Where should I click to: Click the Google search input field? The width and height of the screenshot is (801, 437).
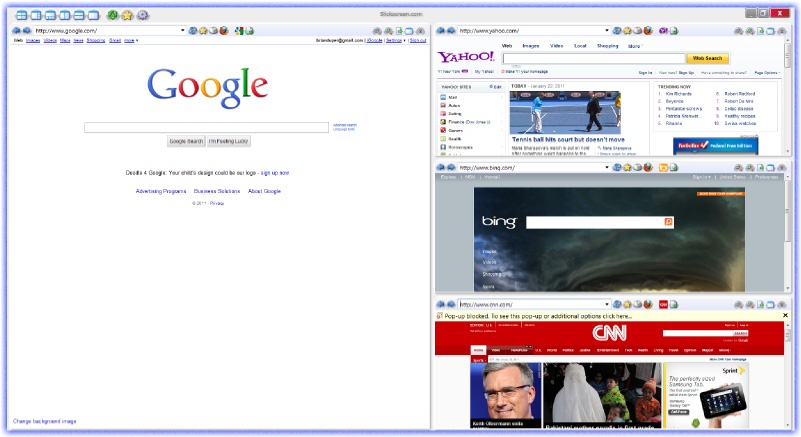(206, 127)
